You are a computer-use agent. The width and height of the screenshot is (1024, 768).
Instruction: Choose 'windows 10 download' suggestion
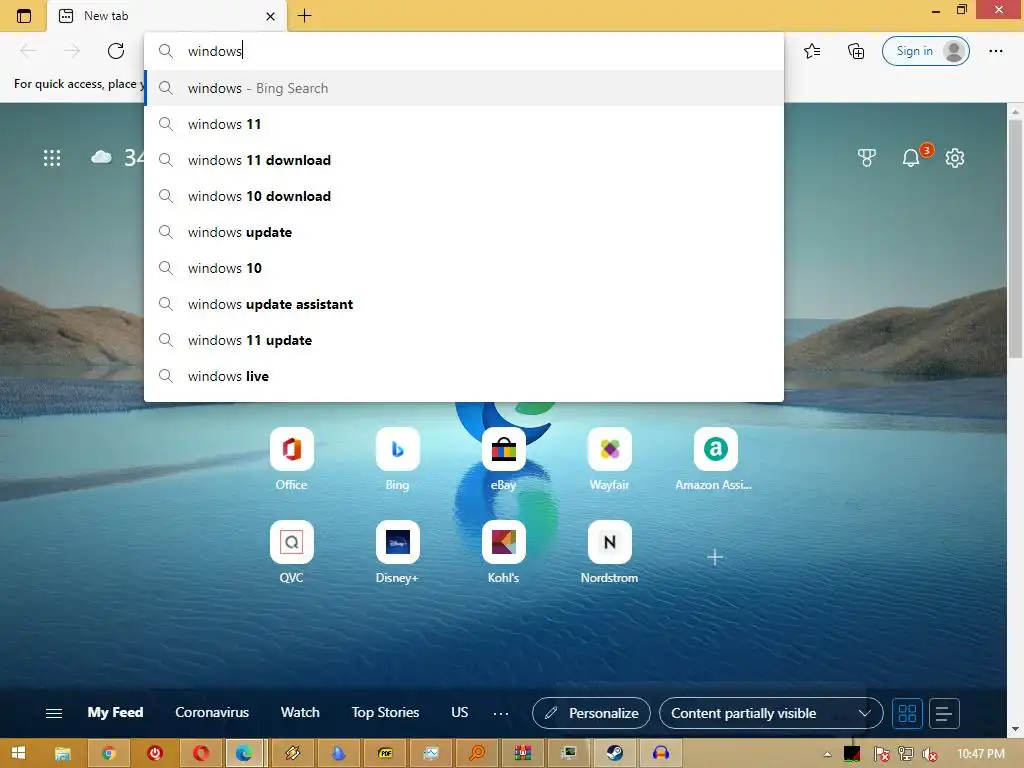[x=464, y=196]
